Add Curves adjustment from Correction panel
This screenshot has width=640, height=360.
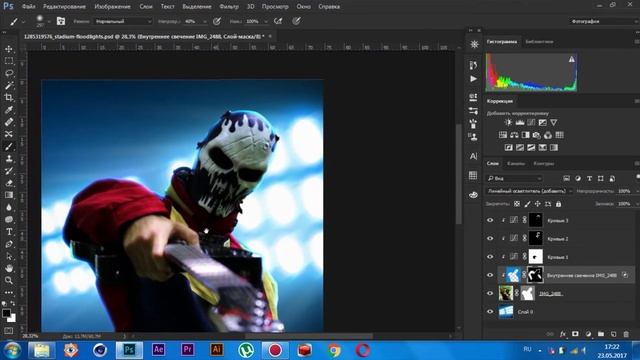click(531, 122)
